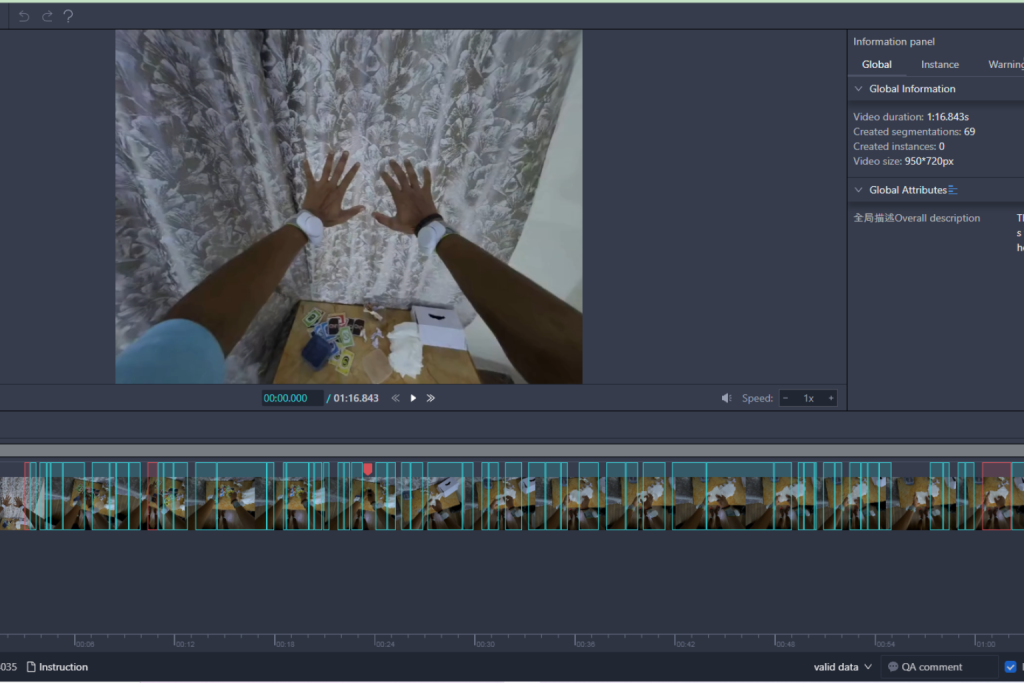This screenshot has width=1024, height=683.
Task: Toggle the checkbox beside QA comment
Action: 1010,667
